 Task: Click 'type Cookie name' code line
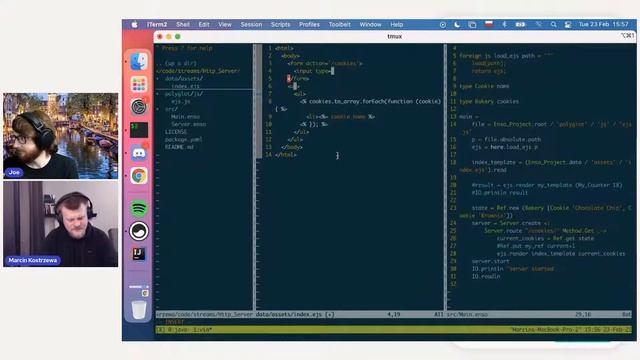pos(484,86)
